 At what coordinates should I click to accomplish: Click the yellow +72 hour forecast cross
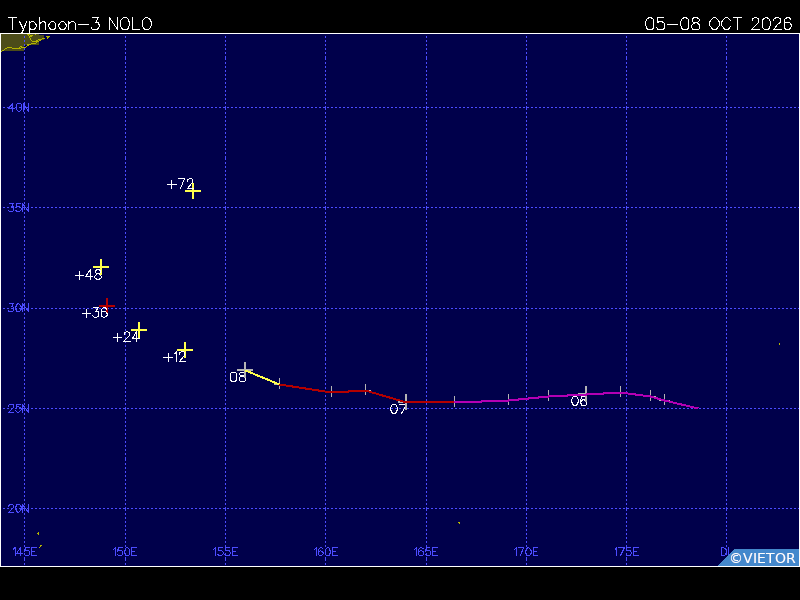click(193, 191)
